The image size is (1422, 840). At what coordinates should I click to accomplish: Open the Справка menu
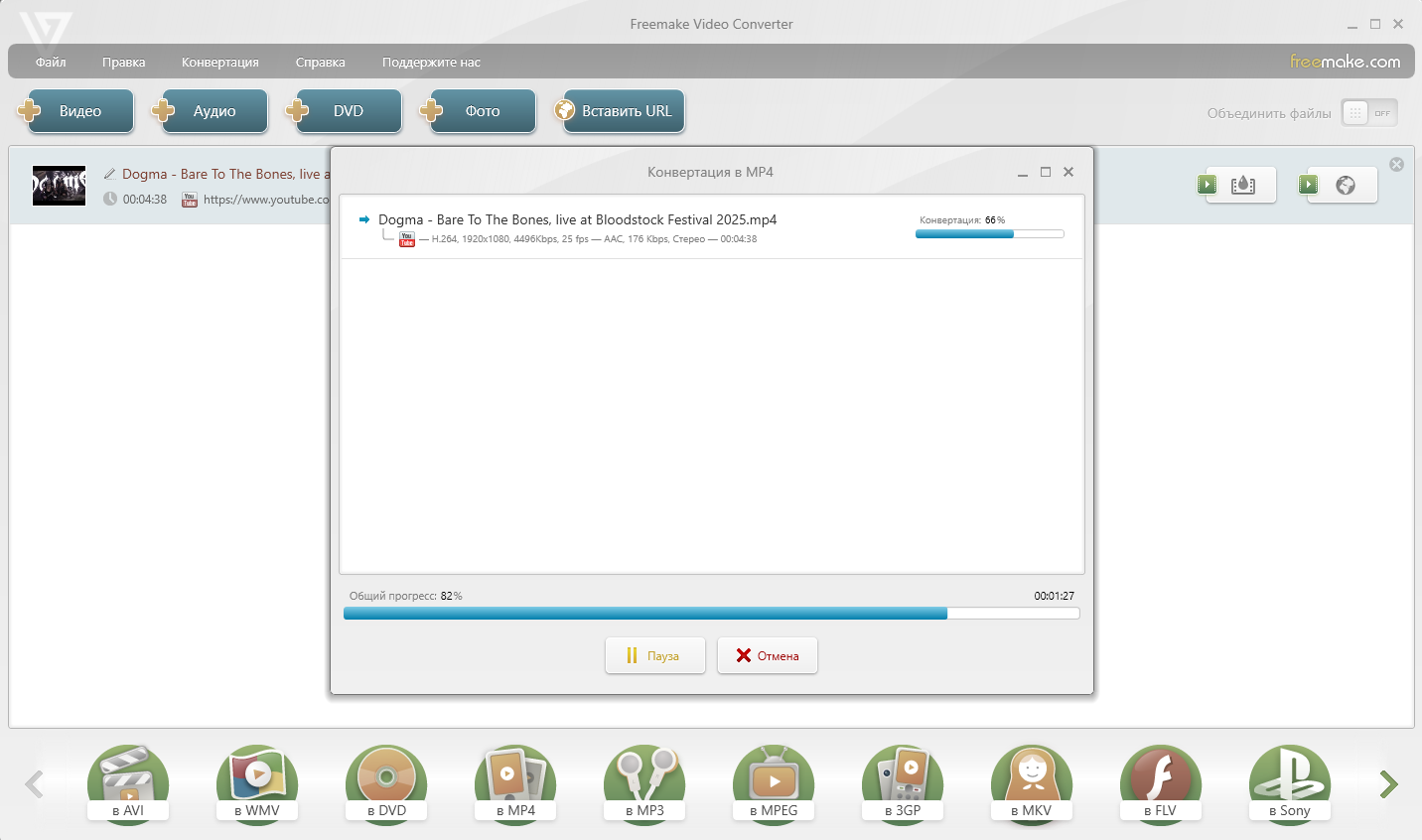coord(320,62)
